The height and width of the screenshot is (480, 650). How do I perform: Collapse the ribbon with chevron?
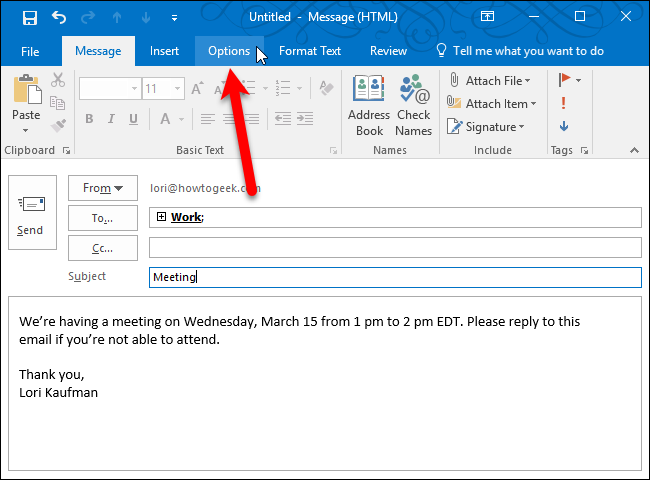coord(634,150)
